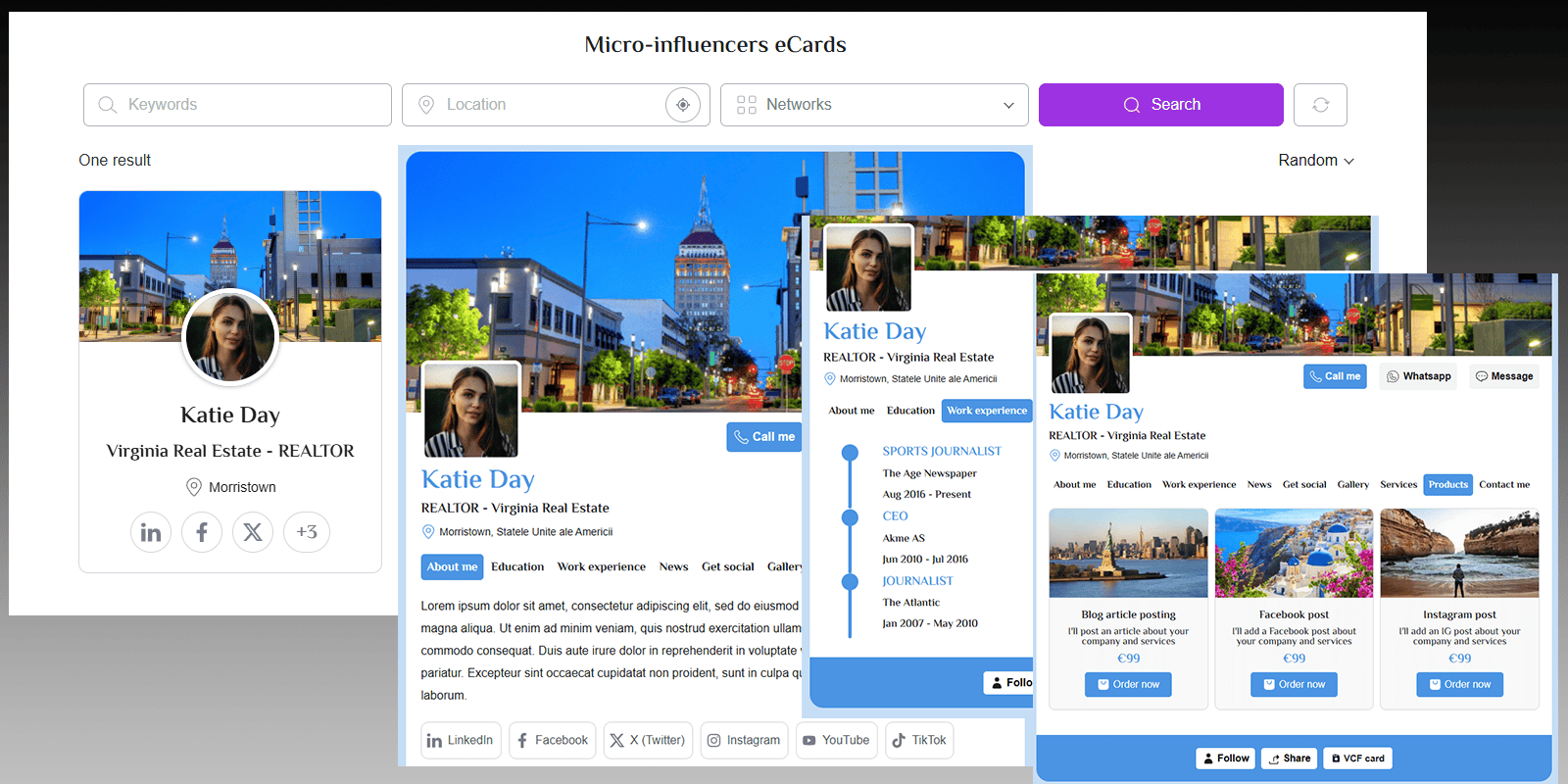This screenshot has height=784, width=1568.
Task: Switch to the Work experience tab
Action: pyautogui.click(x=987, y=411)
